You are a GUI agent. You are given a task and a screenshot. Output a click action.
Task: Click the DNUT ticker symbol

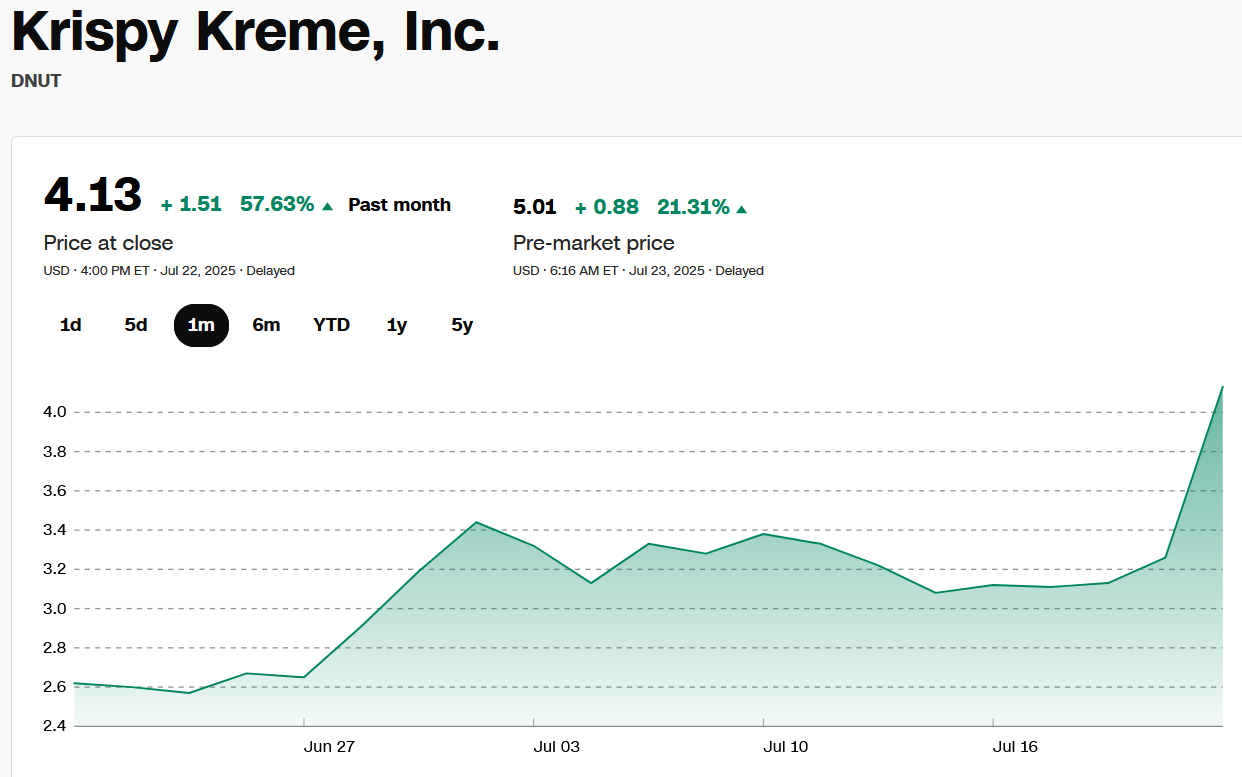click(x=36, y=81)
